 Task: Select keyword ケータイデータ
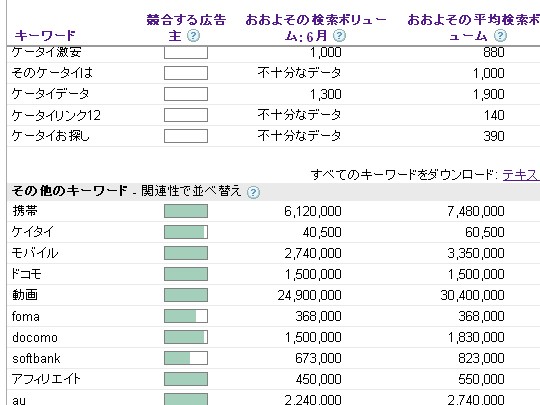(x=50, y=94)
